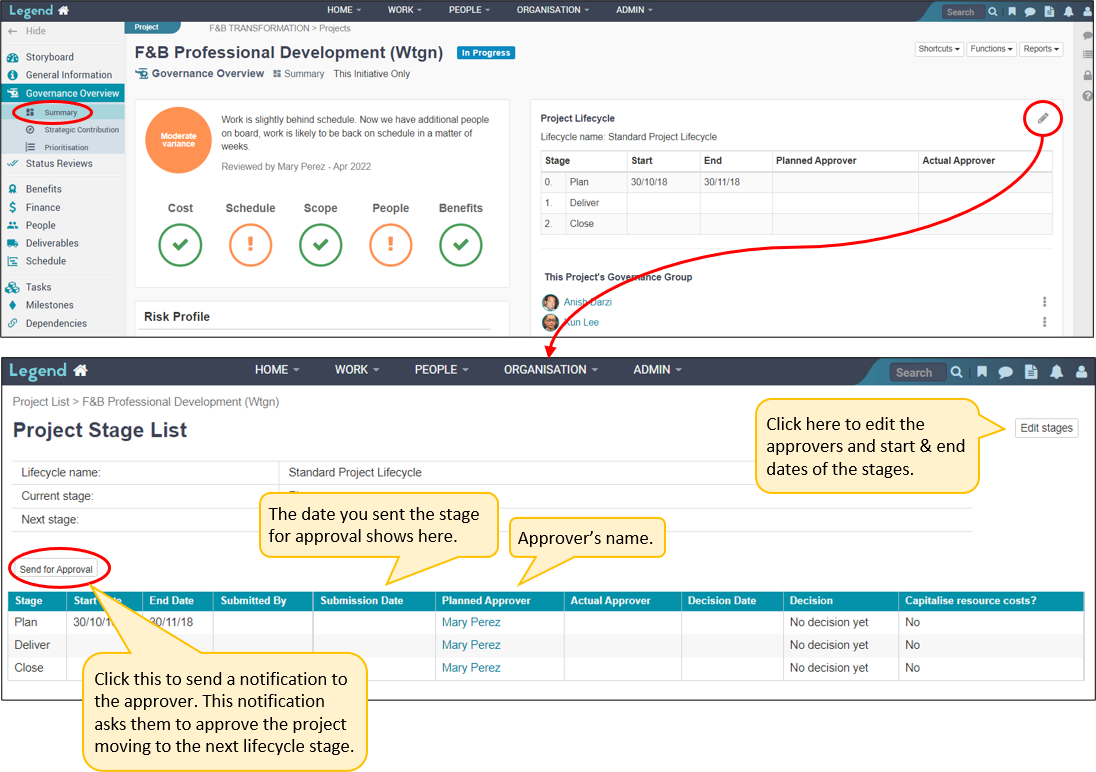Image resolution: width=1096 pixels, height=772 pixels.
Task: Open Finance in the sidebar
Action: (43, 208)
